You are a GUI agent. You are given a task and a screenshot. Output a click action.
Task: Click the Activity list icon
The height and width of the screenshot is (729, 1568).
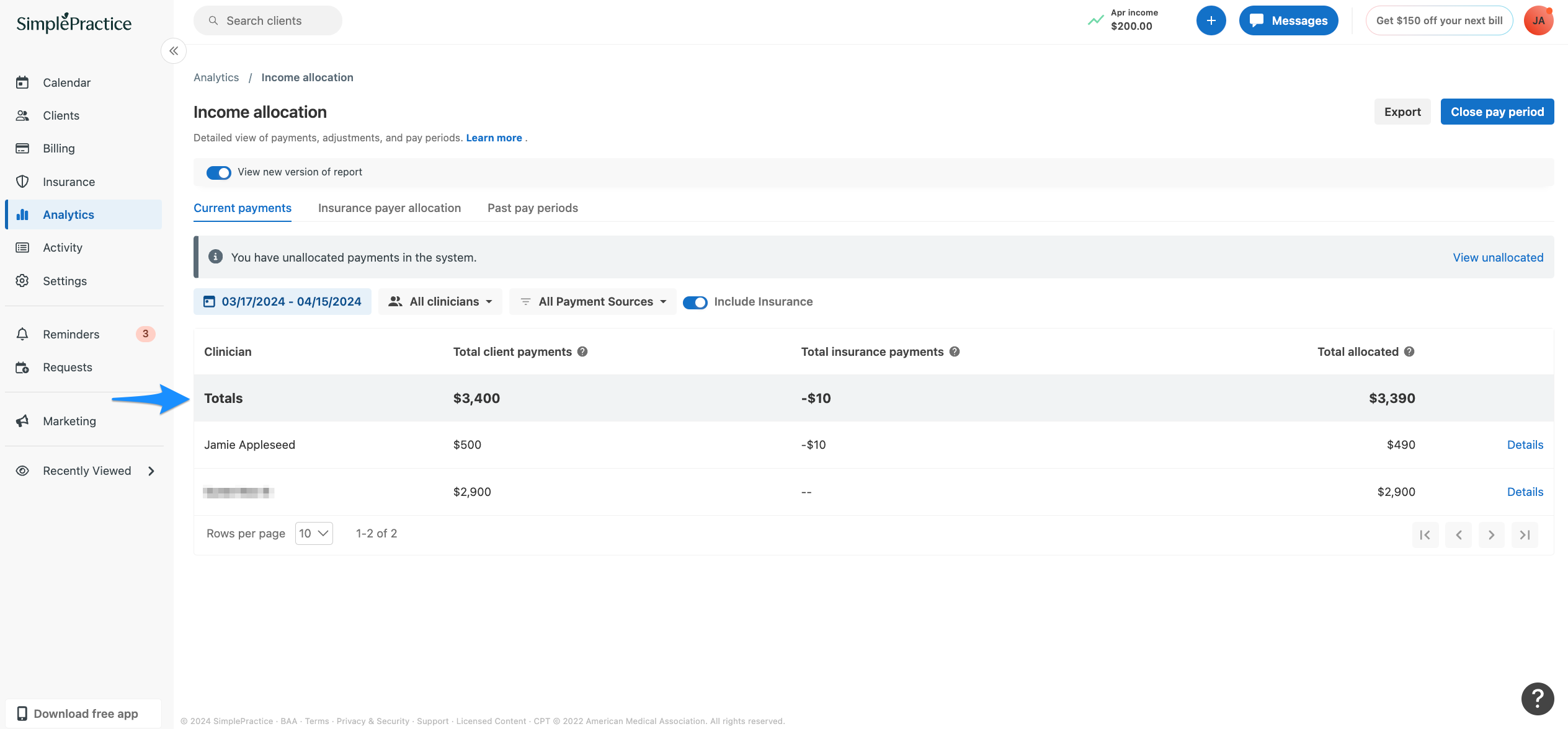point(22,247)
